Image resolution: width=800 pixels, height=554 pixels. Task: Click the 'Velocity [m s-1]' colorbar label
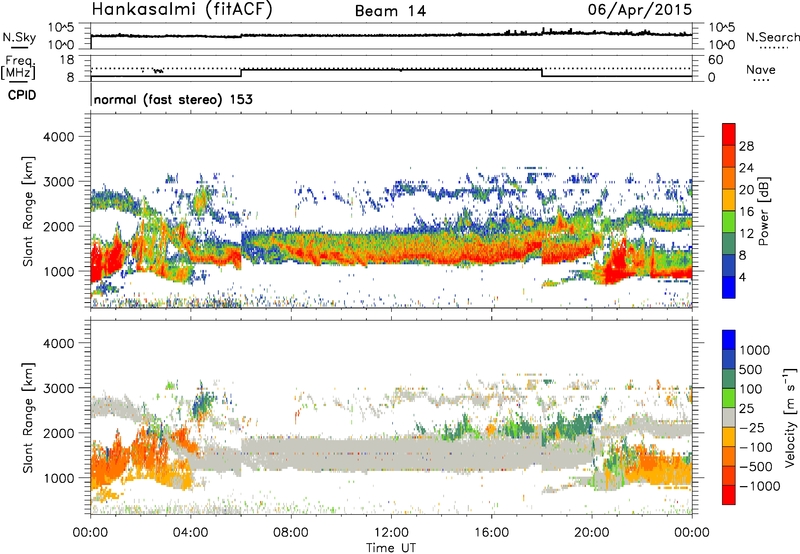click(x=790, y=417)
